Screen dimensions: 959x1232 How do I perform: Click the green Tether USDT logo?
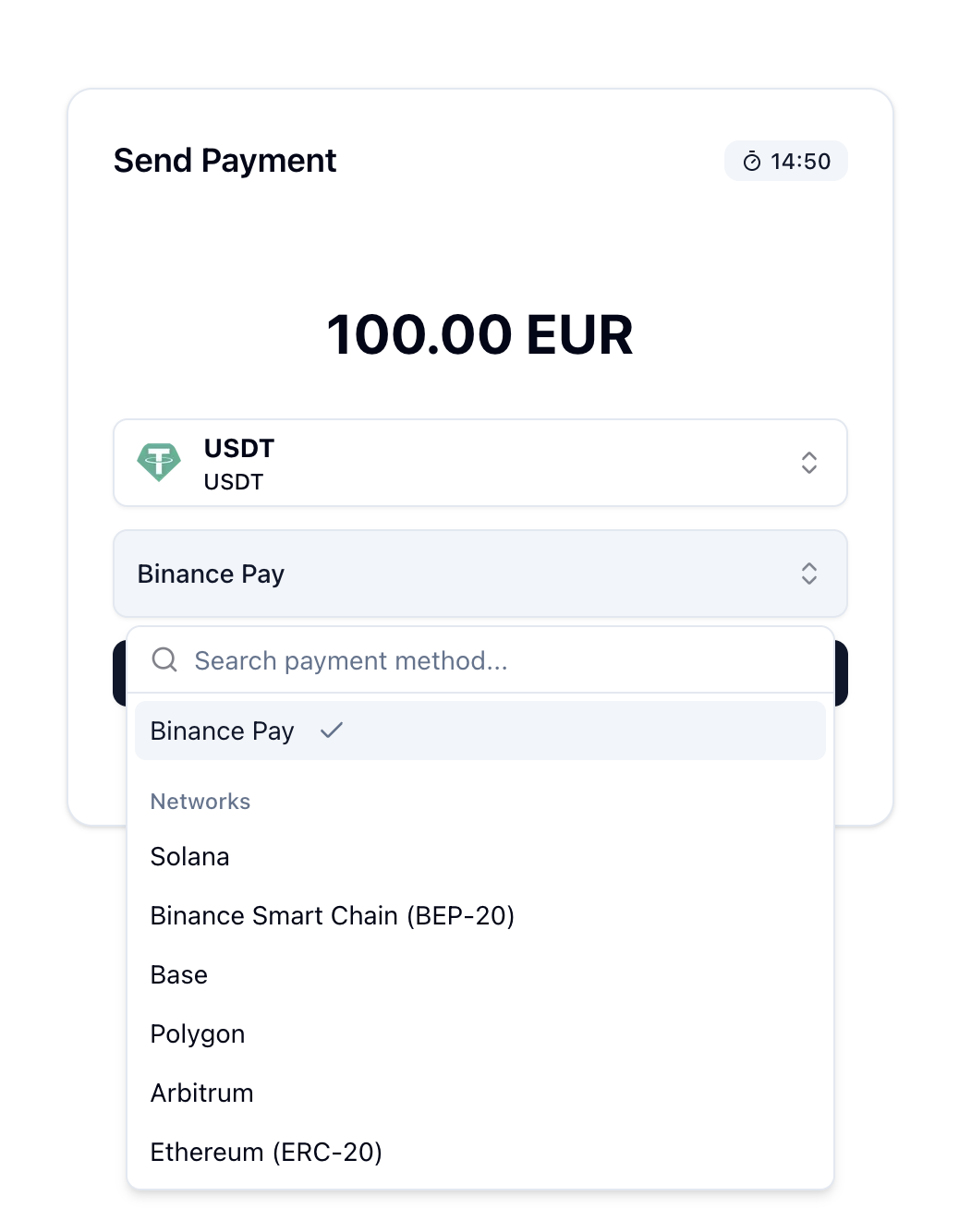tap(159, 462)
